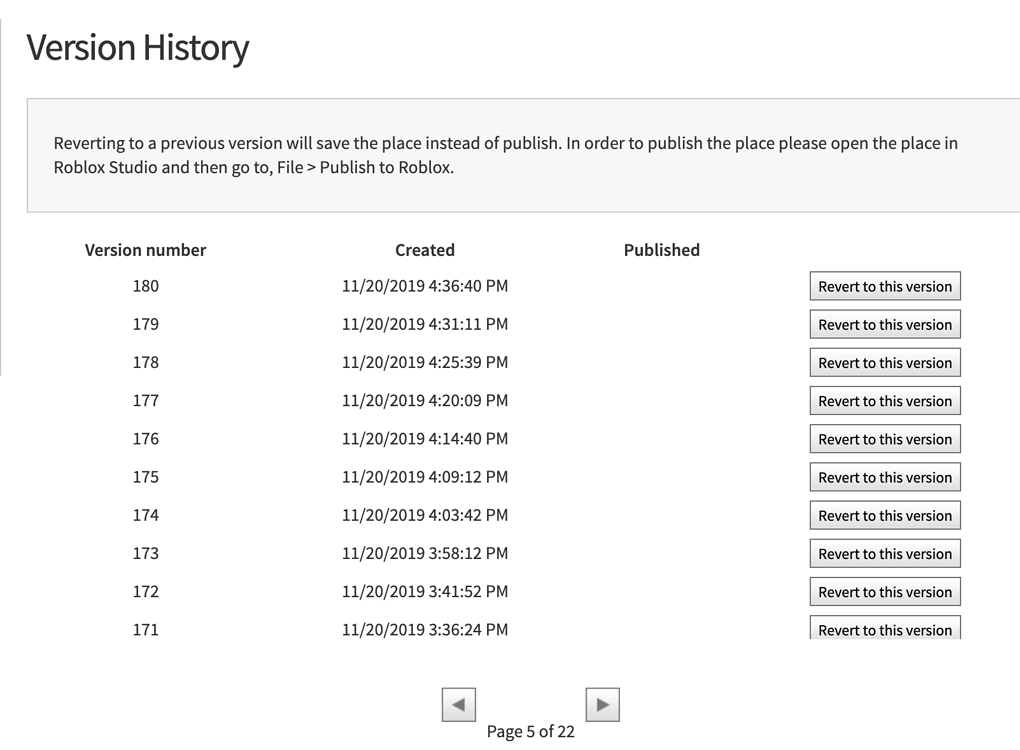The height and width of the screenshot is (750, 1020).
Task: Click the Version History page title
Action: tap(137, 48)
